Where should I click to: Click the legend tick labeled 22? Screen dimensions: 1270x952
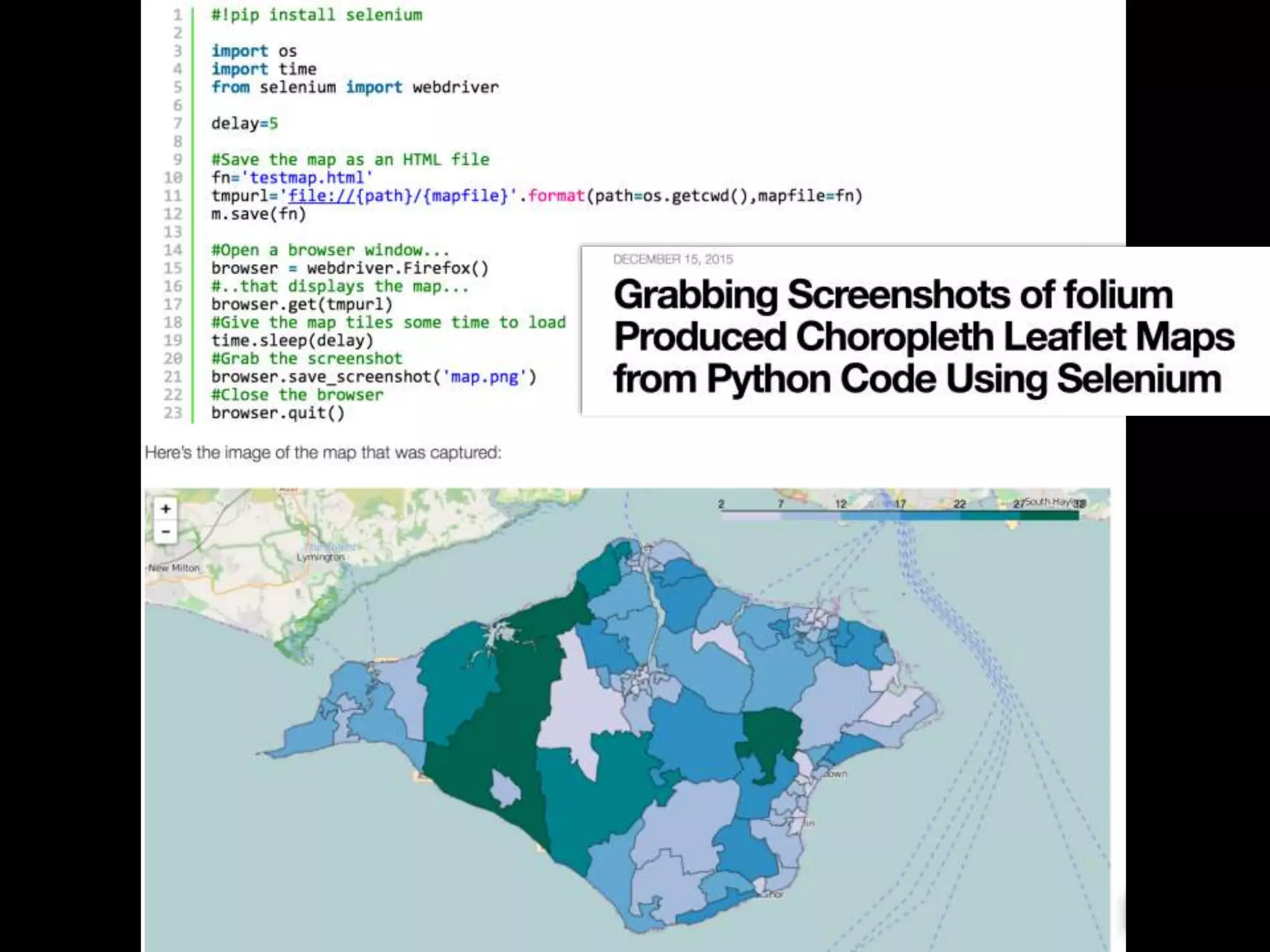pos(959,504)
